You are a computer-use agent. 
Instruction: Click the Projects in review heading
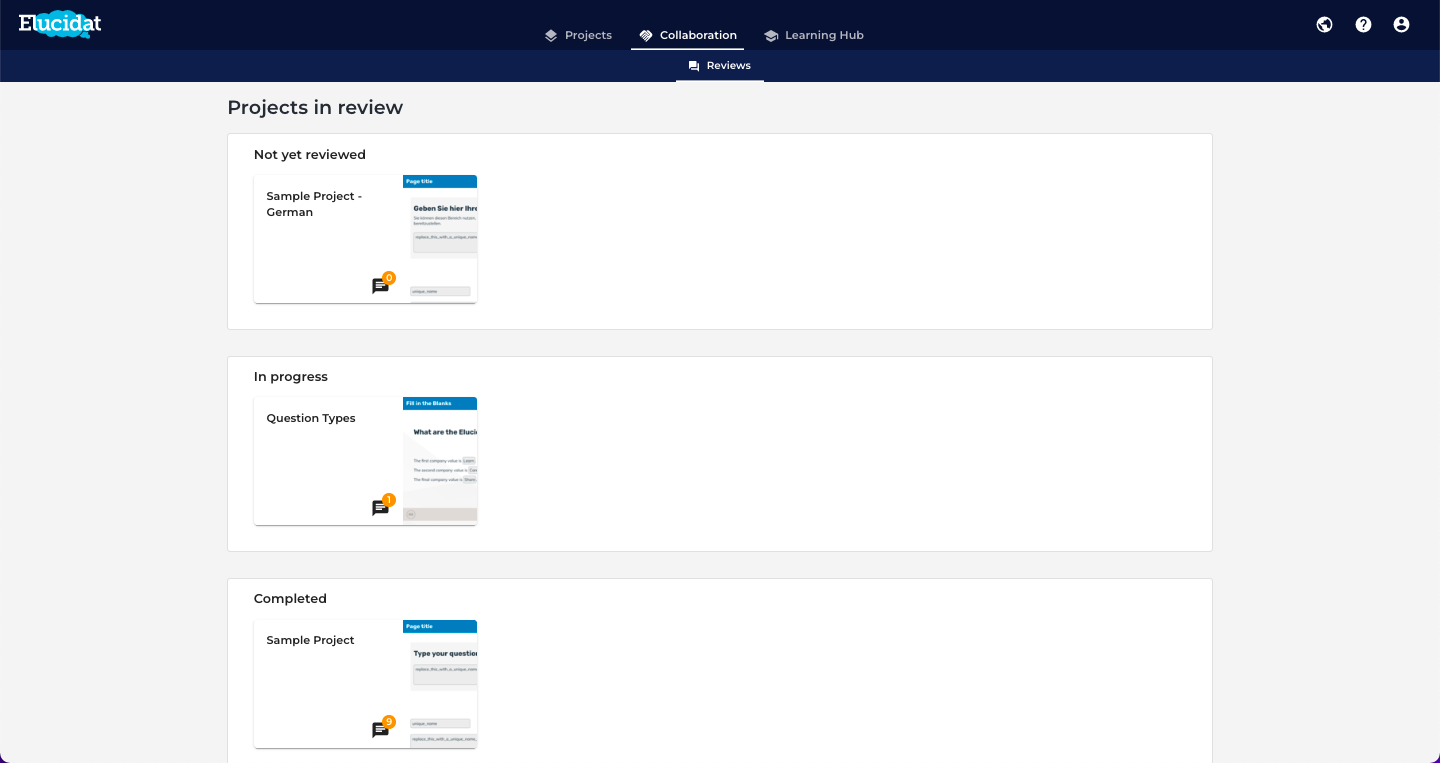tap(315, 108)
